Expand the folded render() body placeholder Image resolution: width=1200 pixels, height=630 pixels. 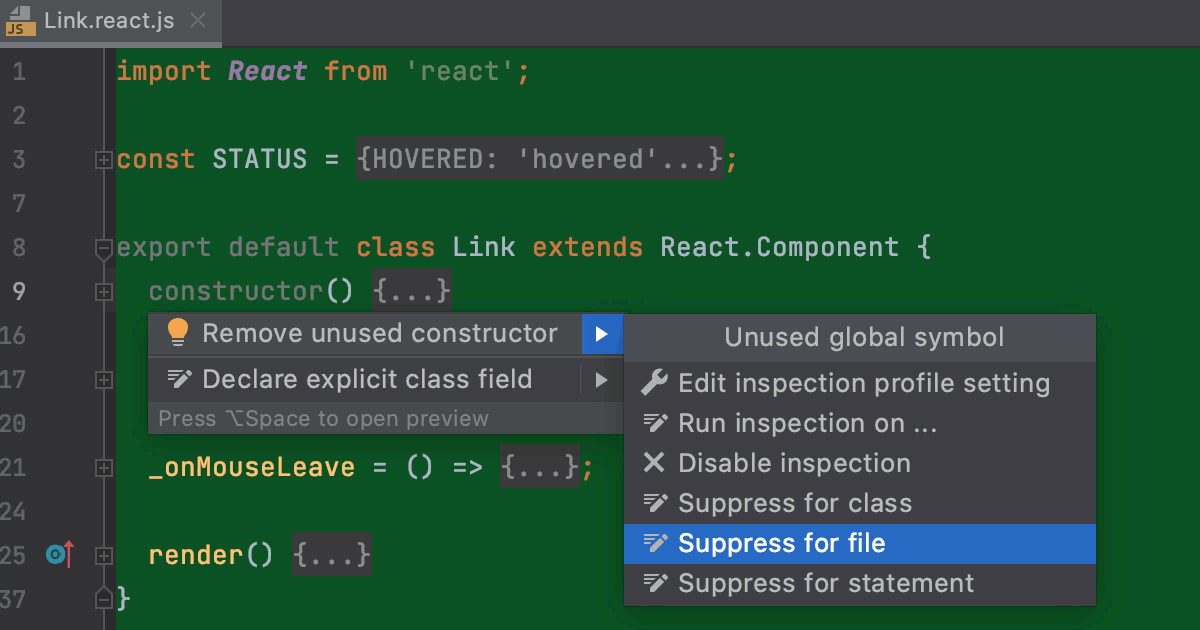[x=330, y=555]
